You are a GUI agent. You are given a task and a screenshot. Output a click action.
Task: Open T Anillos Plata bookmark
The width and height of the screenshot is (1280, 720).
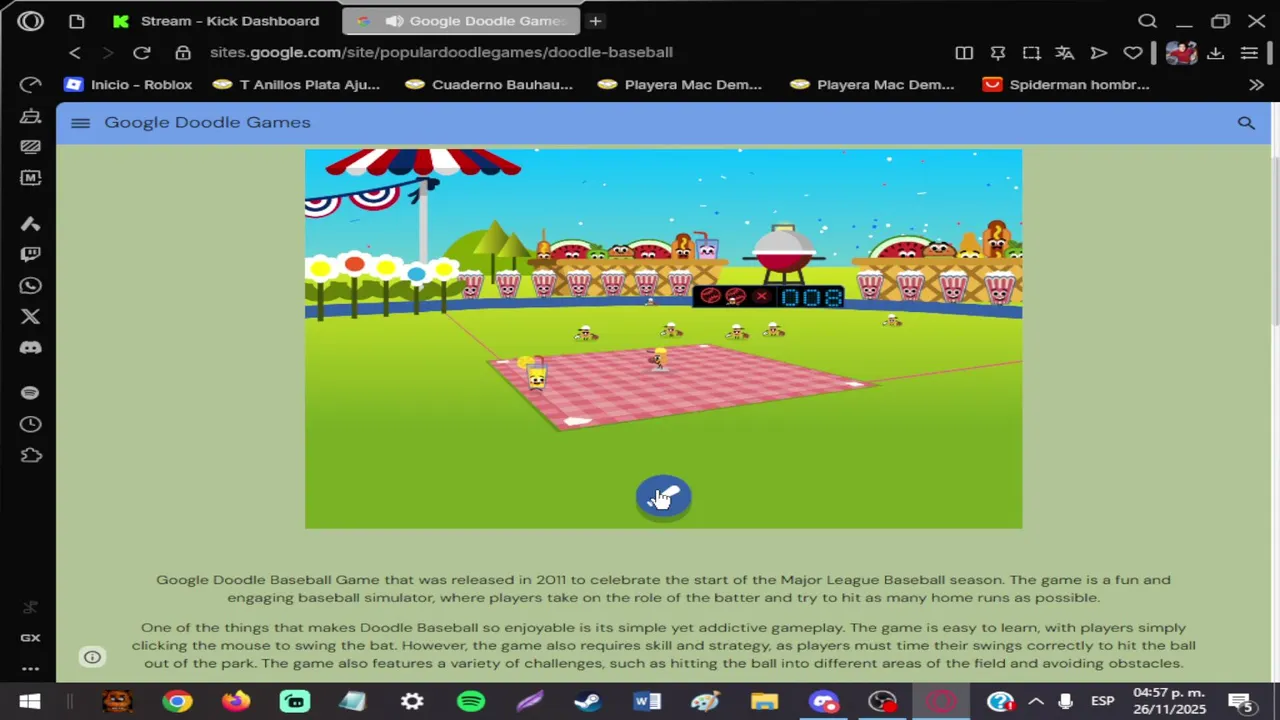[x=296, y=84]
